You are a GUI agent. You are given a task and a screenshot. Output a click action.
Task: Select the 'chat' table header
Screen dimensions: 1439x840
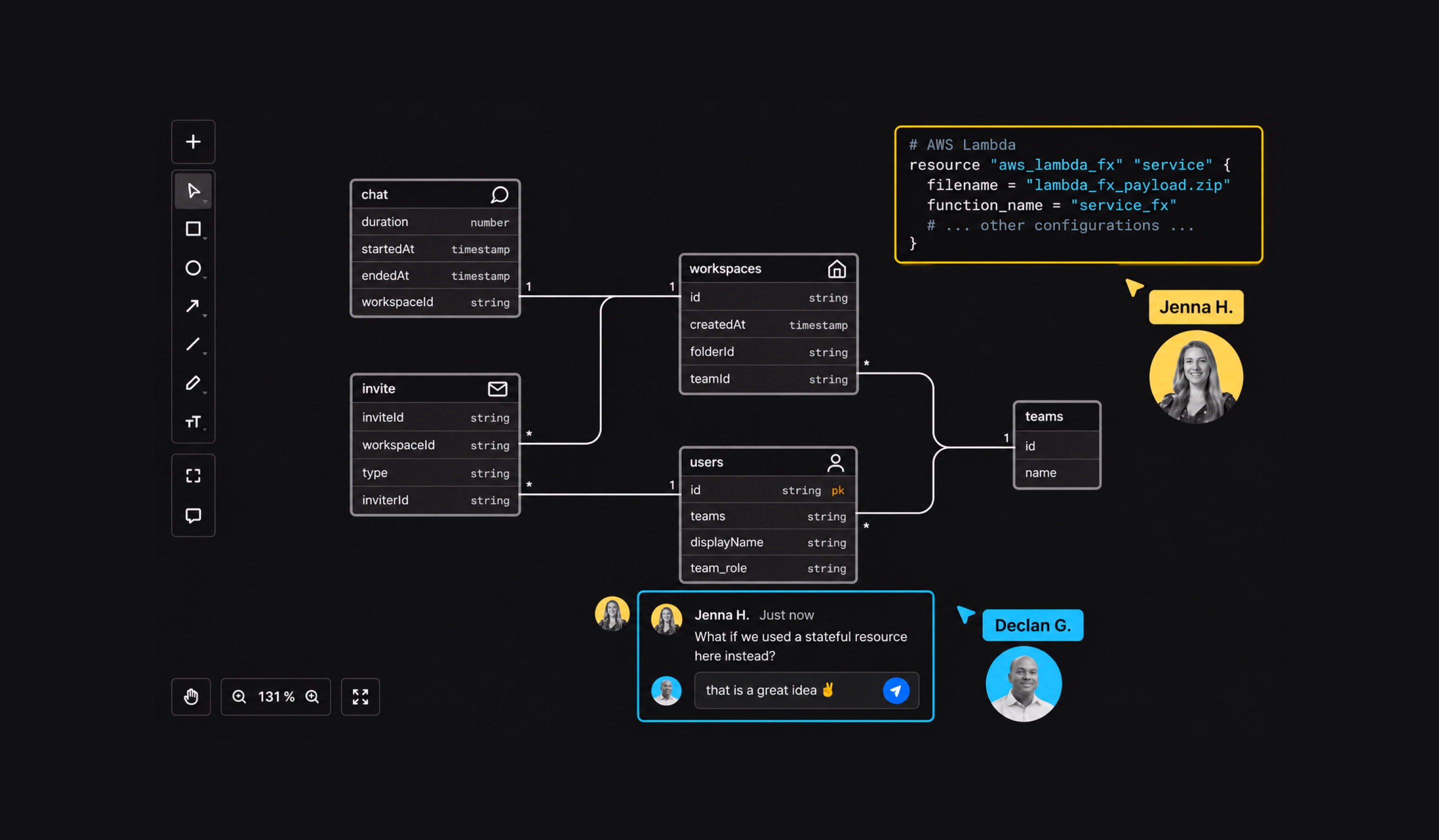point(435,195)
